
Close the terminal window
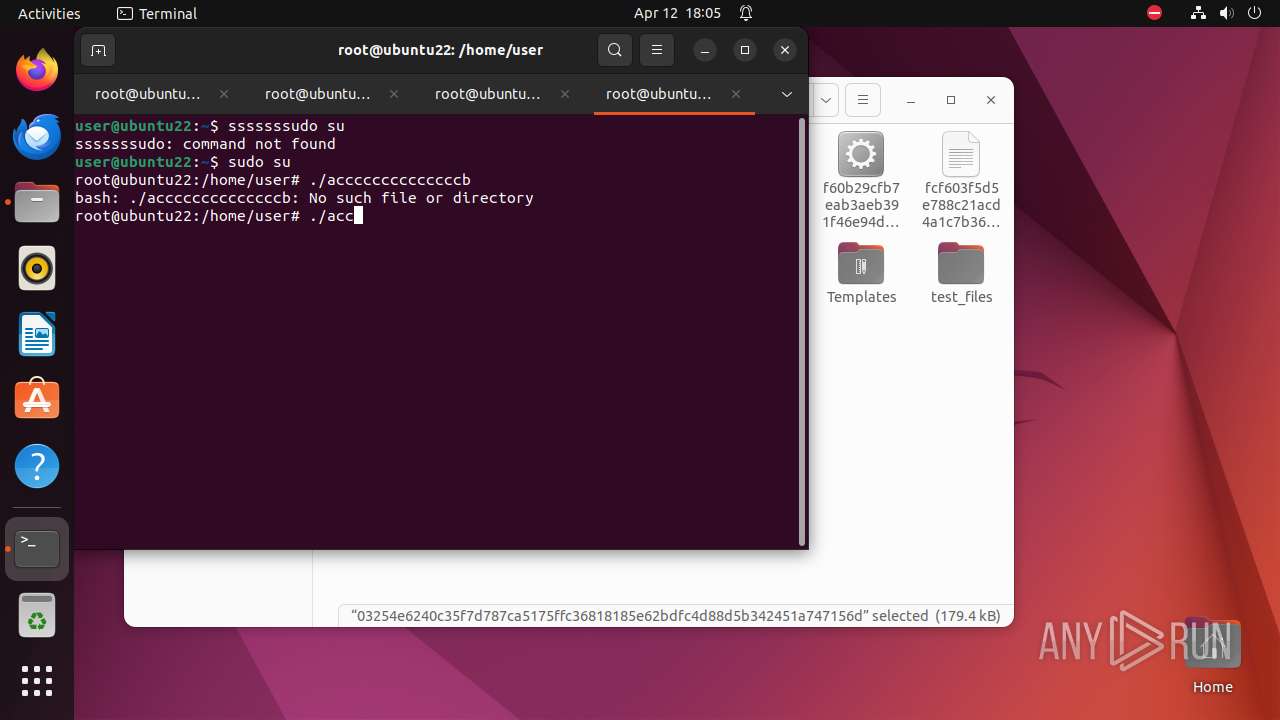[x=785, y=50]
